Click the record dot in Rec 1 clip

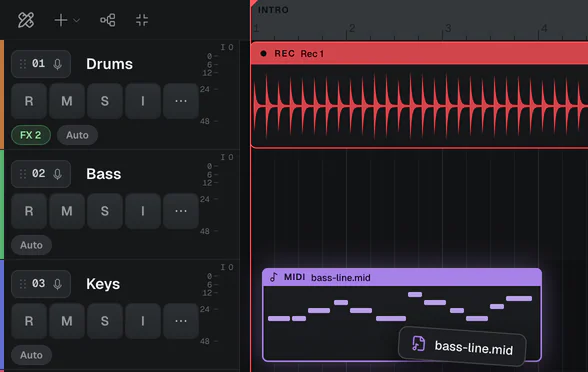tap(263, 54)
